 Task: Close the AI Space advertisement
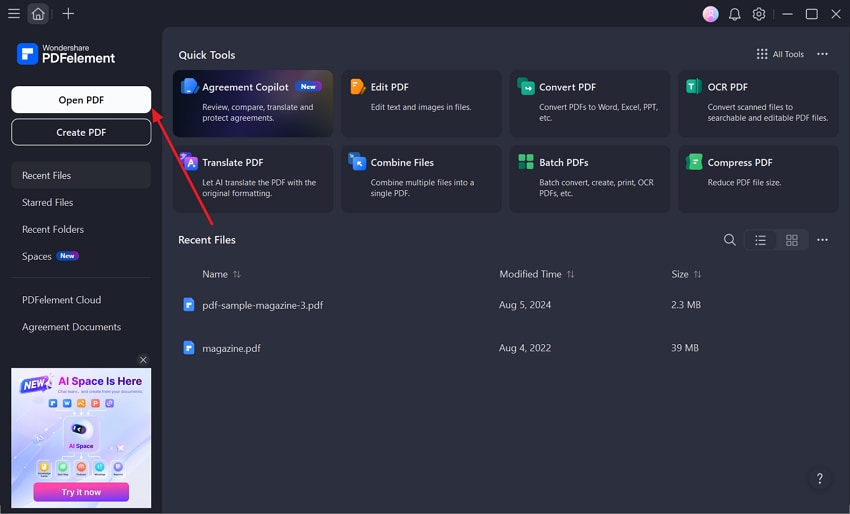tap(143, 359)
